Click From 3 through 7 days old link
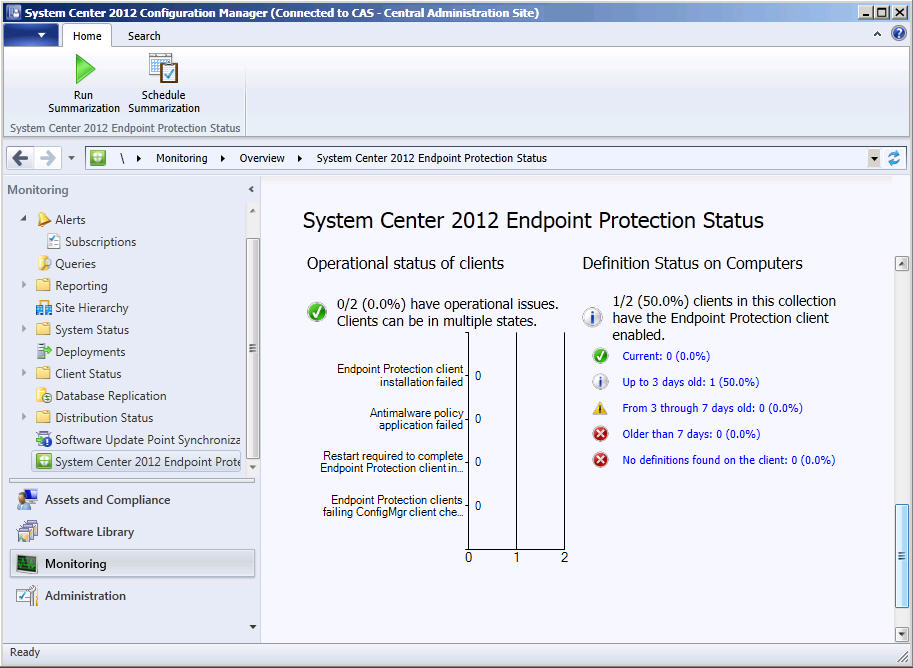The width and height of the screenshot is (913, 668). coord(712,408)
